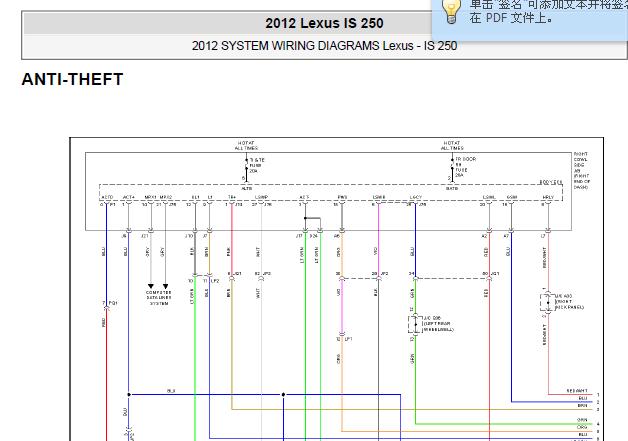Click the RIGHT COWL SIDE J/B label

tap(582, 171)
